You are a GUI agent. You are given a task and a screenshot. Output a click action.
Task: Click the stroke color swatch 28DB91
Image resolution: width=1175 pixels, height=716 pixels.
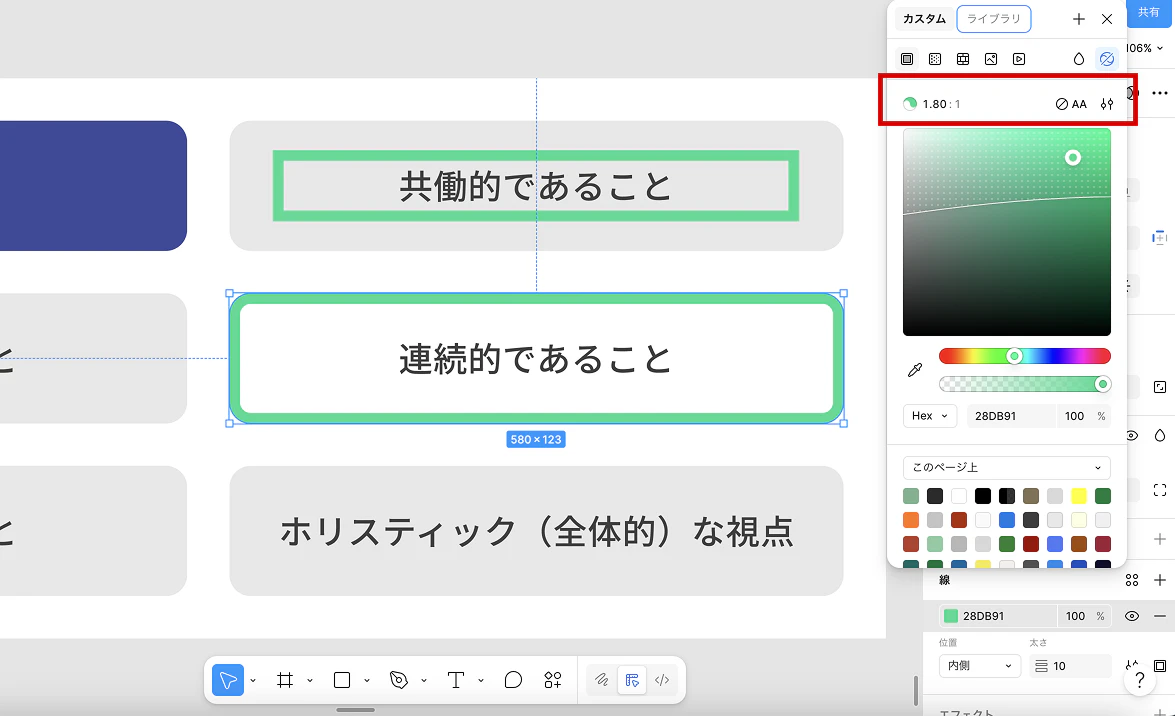(951, 616)
